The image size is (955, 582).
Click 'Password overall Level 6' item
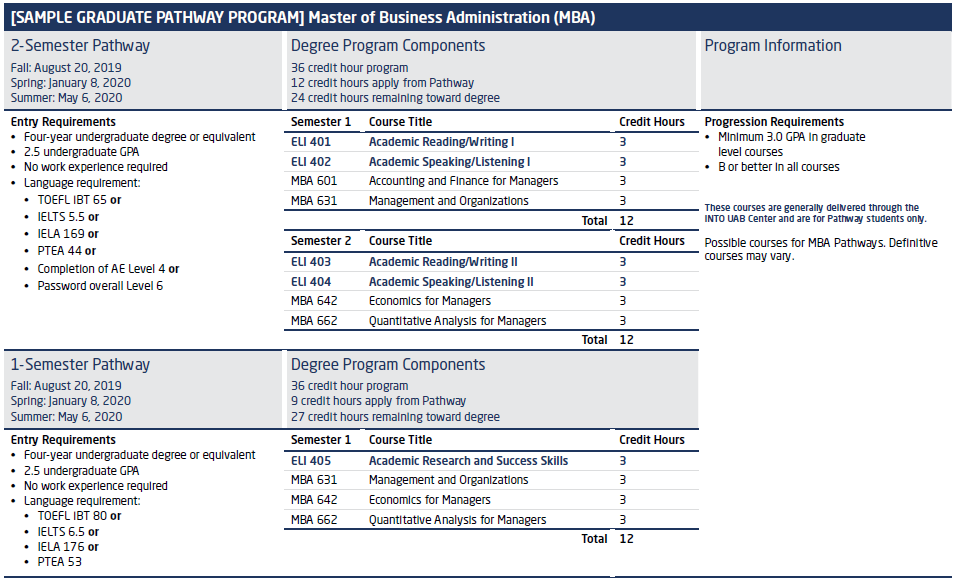[100, 286]
